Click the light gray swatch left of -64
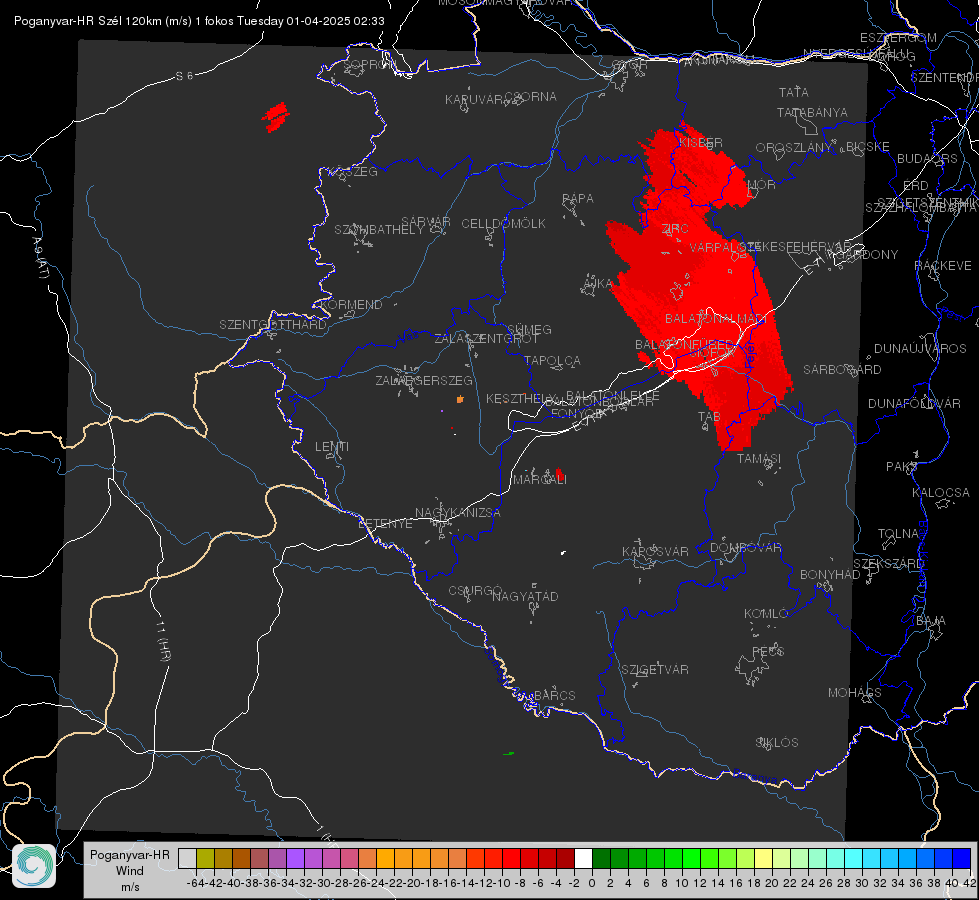This screenshot has height=900, width=979. (187, 858)
